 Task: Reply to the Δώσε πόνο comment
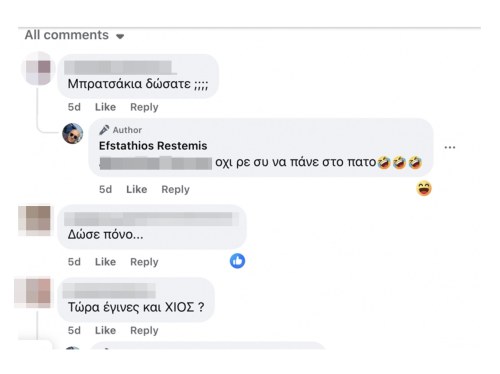tap(144, 262)
